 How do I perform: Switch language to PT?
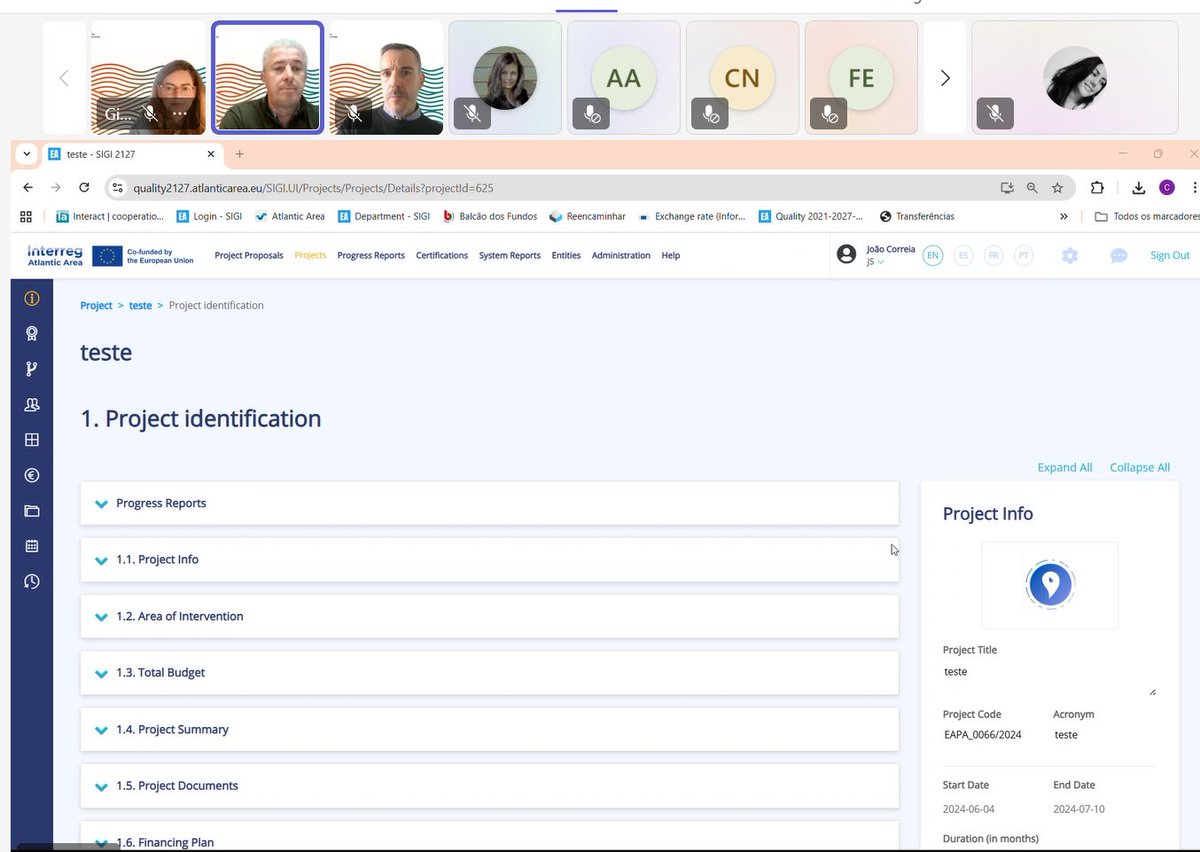coord(1023,255)
